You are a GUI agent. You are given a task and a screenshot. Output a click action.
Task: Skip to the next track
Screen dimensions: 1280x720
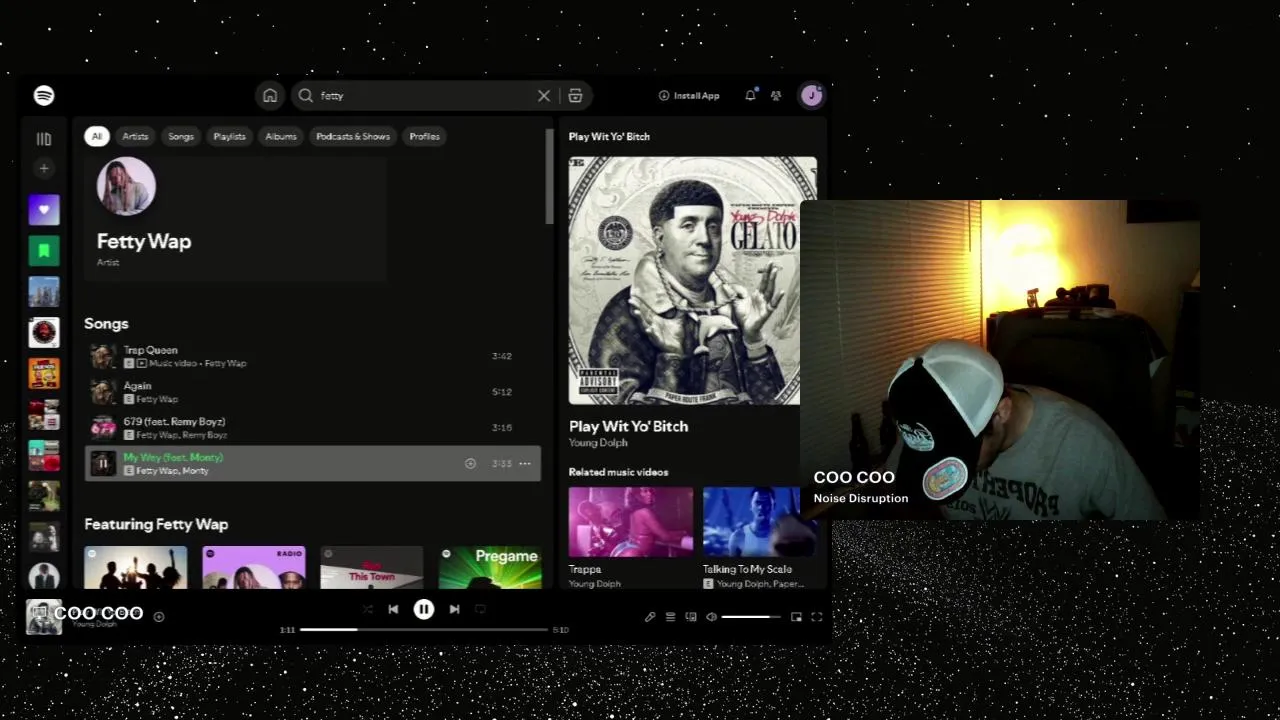[x=454, y=609]
